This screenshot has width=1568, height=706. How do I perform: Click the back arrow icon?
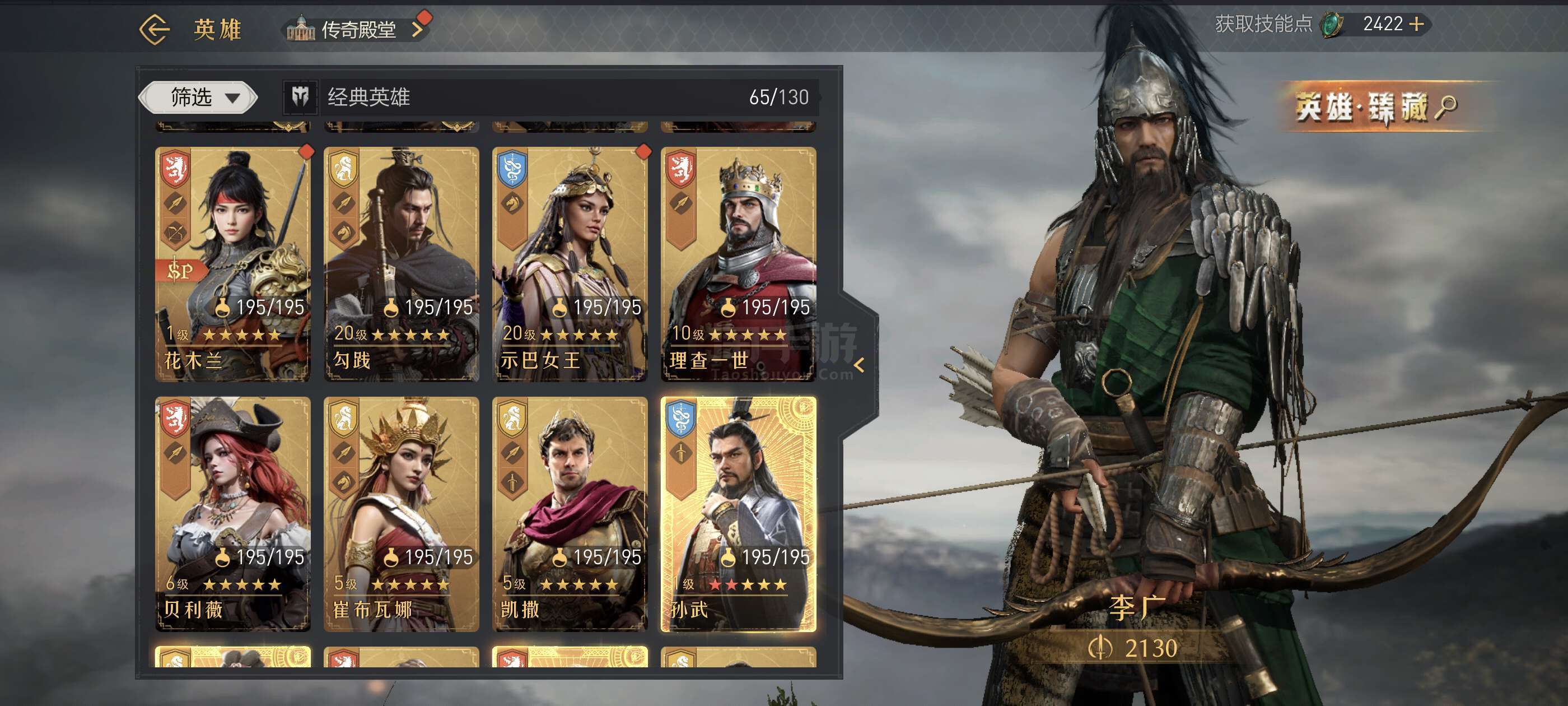(x=154, y=29)
